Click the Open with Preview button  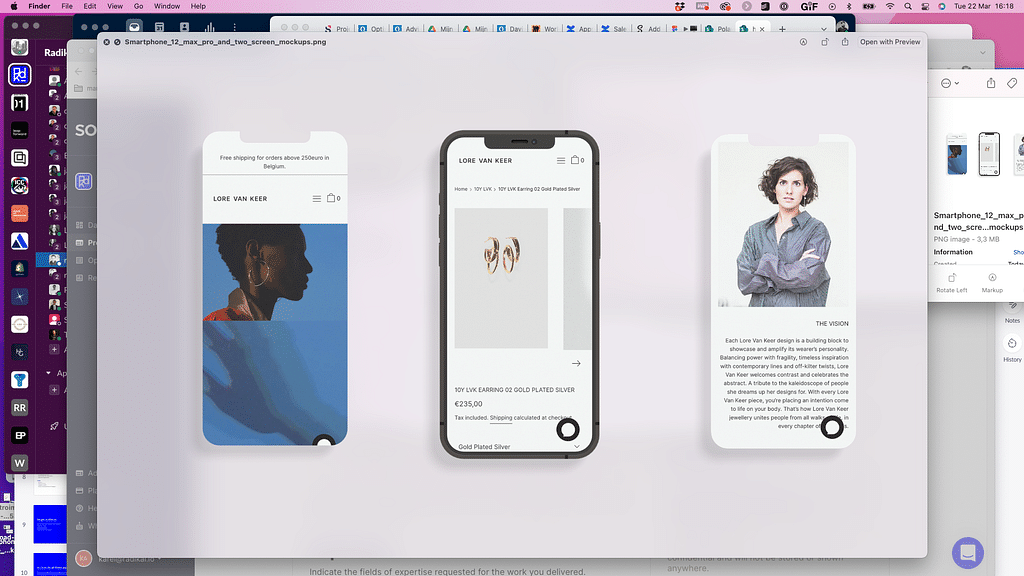coord(889,42)
